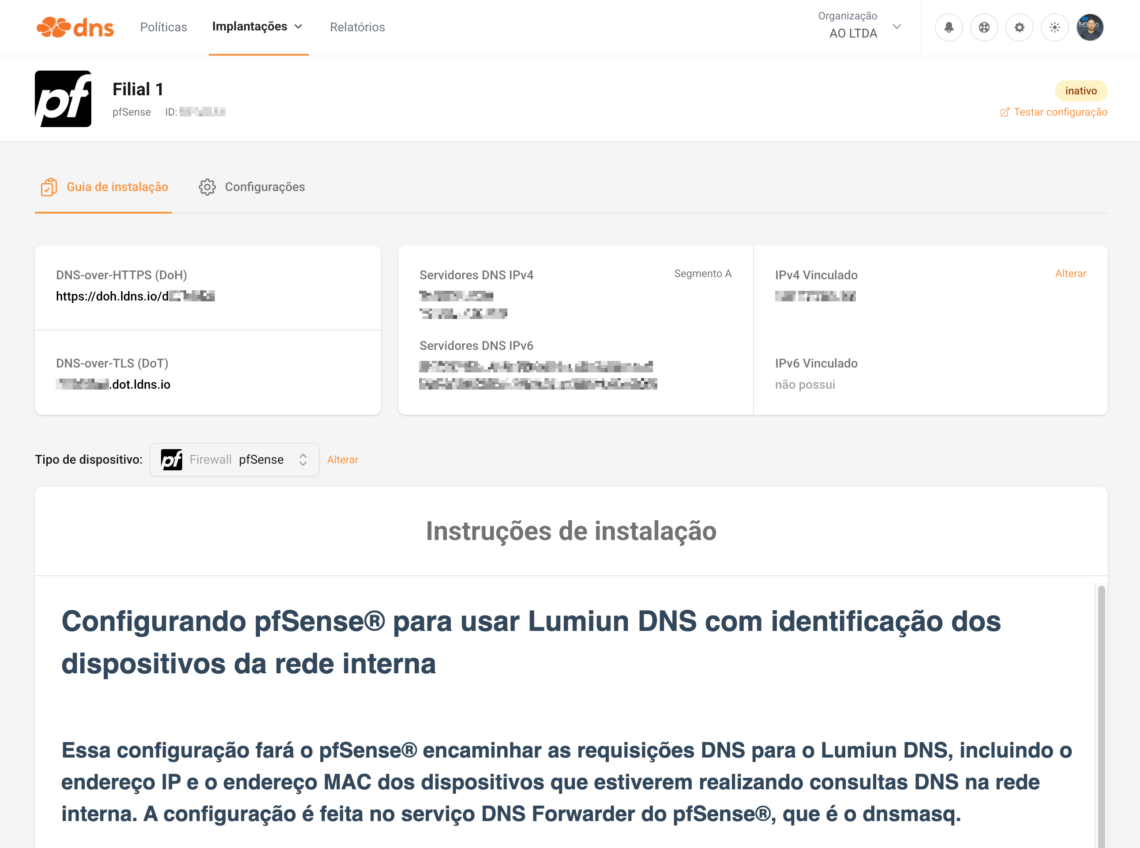
Task: Switch to the Configurações tab
Action: click(264, 187)
